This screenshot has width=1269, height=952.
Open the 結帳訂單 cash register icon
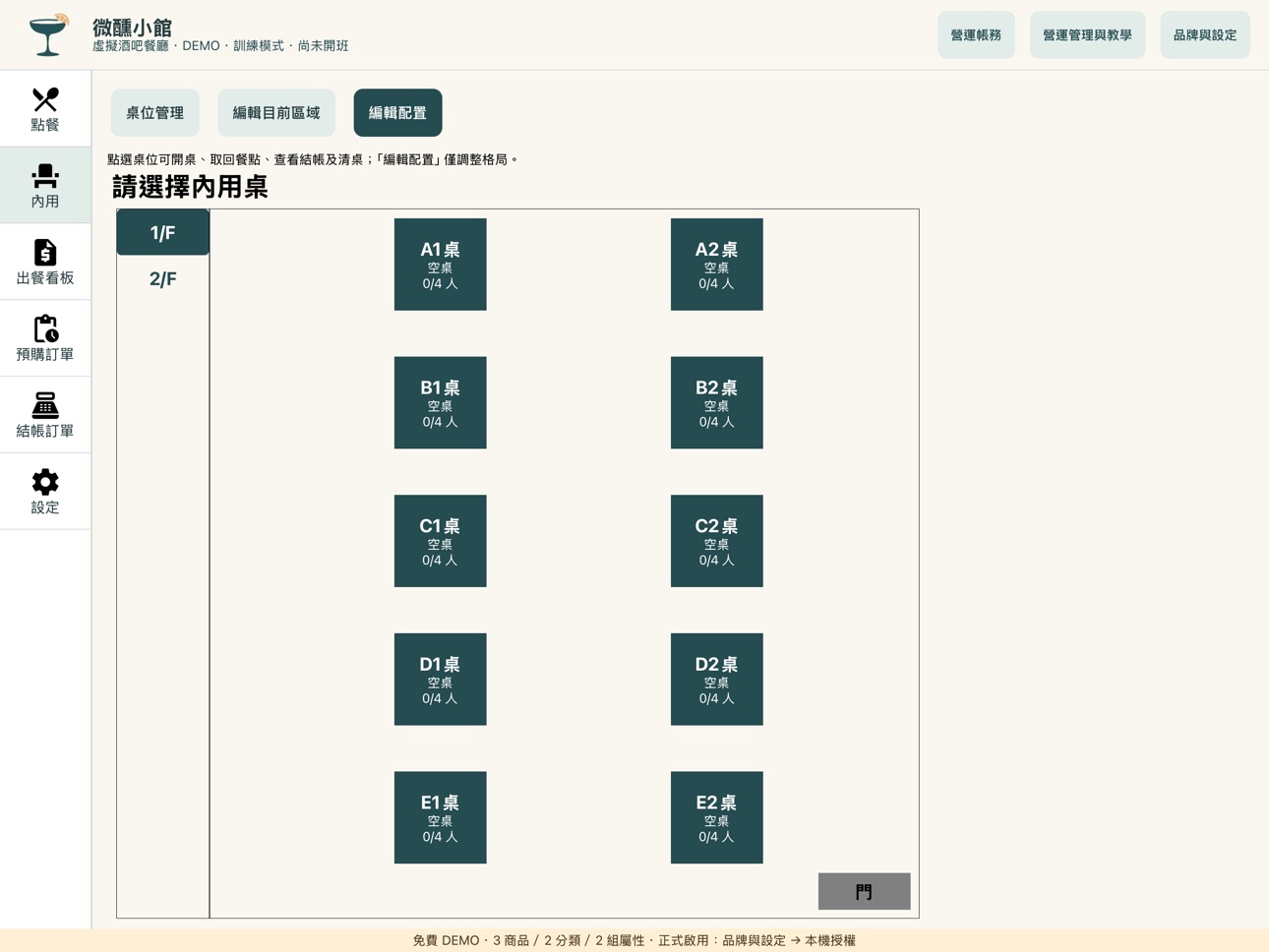click(45, 405)
